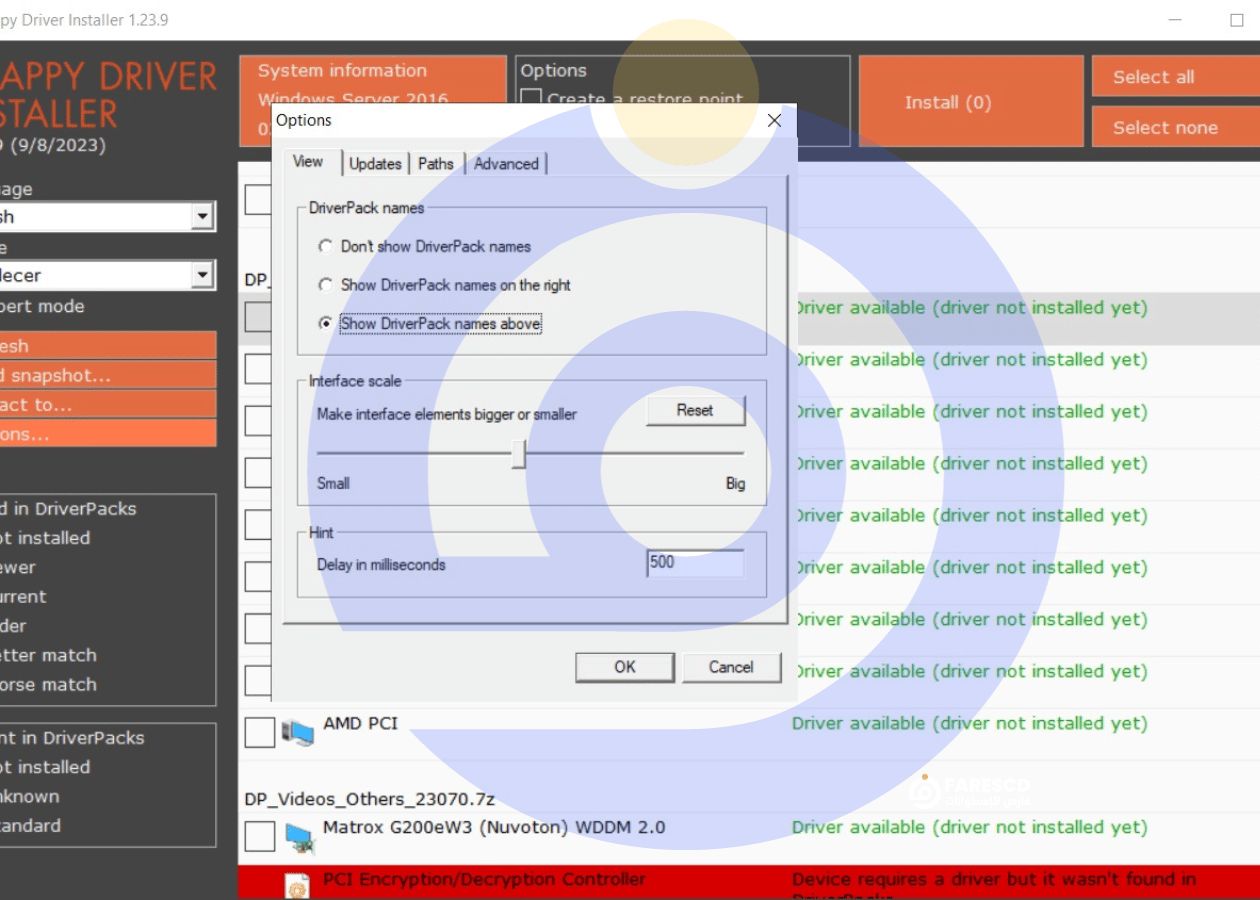This screenshot has width=1260, height=900.
Task: Toggle Standard filter in sidebar
Action: pyautogui.click(x=30, y=825)
